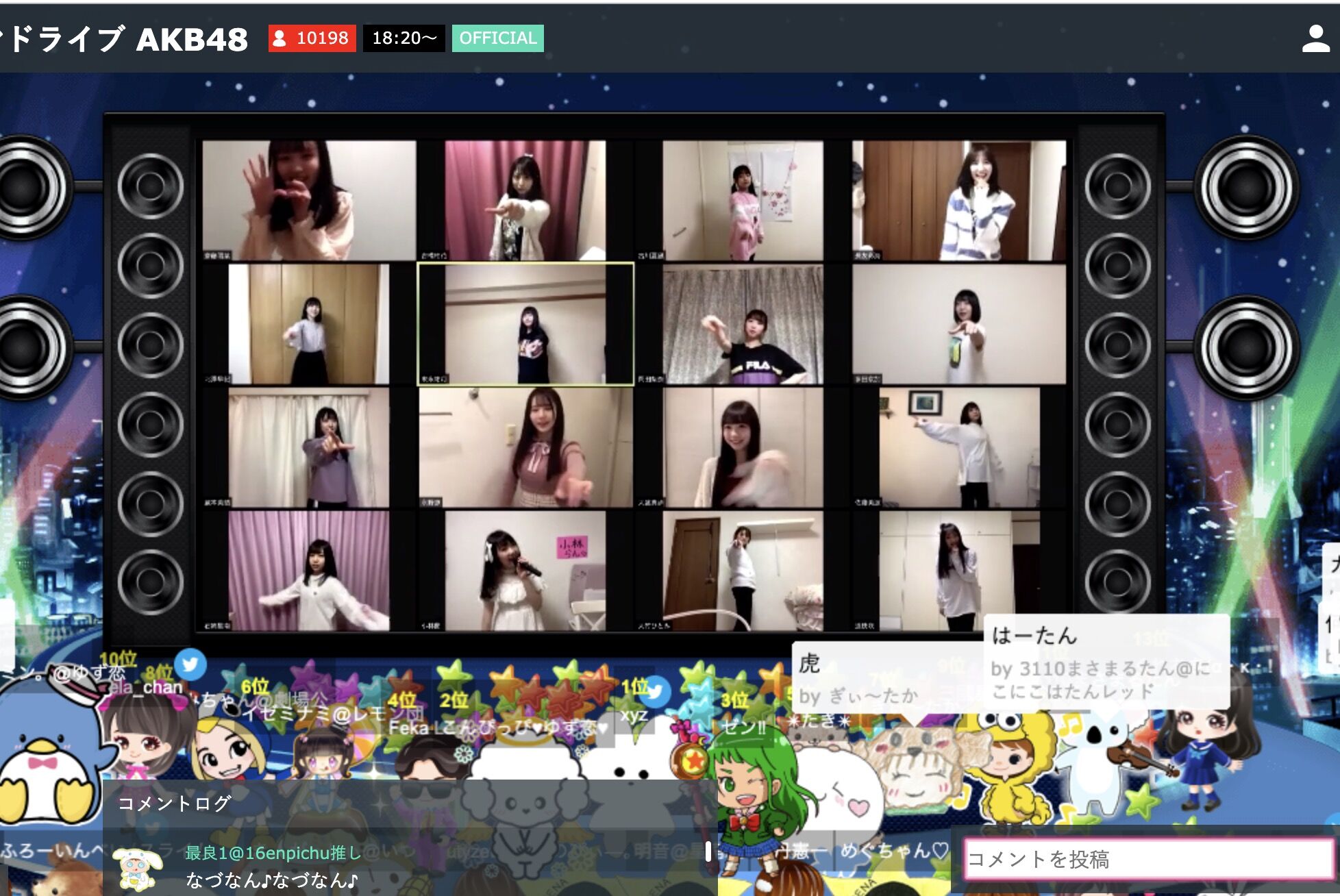The image size is (1340, 896).
Task: Click the Twitter bird icon near 8位
Action: 190,664
